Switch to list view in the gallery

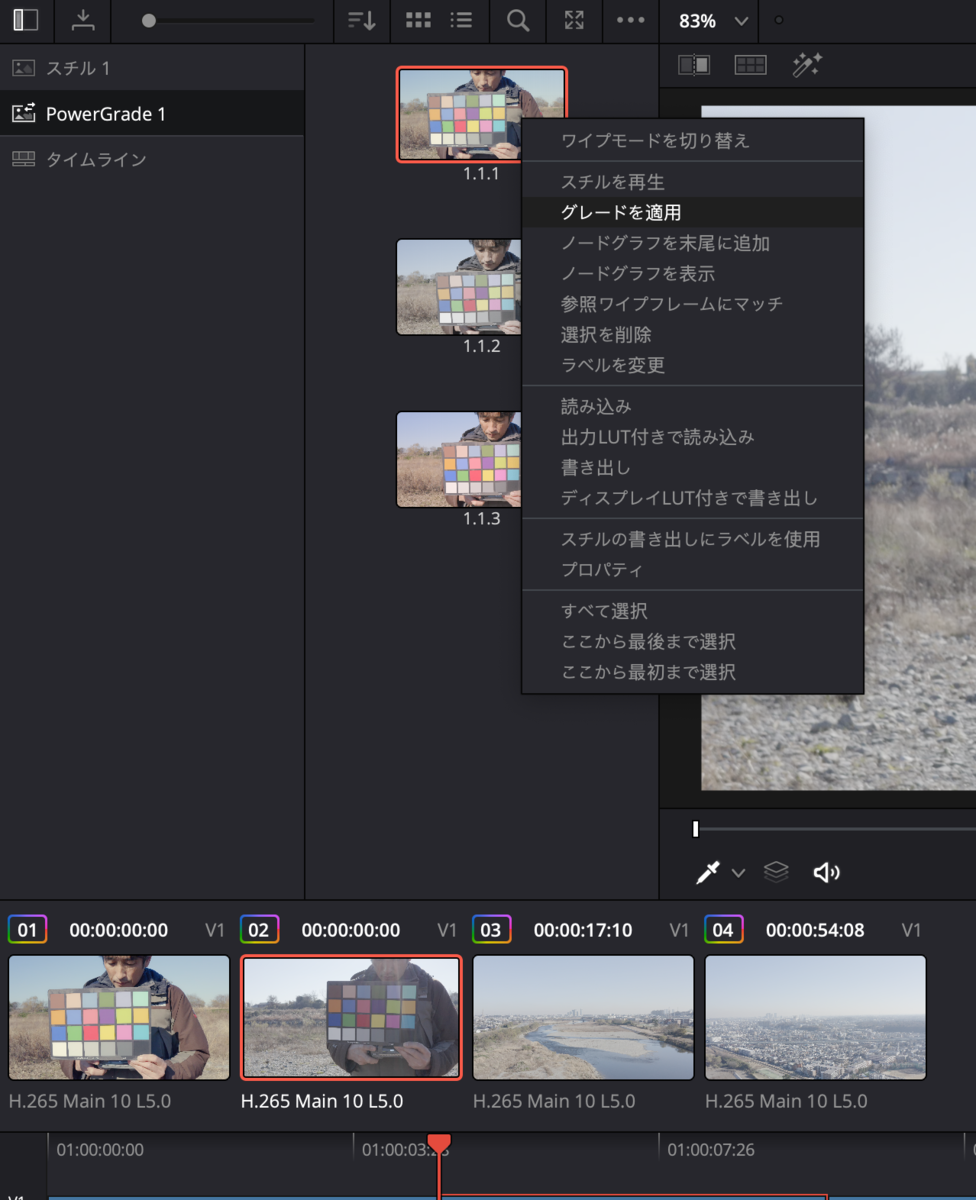click(462, 20)
